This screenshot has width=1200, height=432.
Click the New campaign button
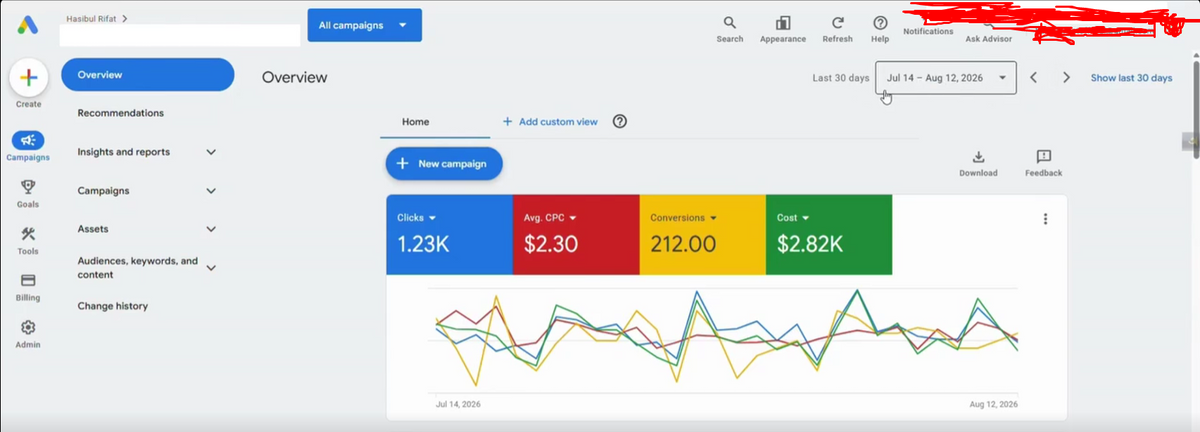(x=444, y=163)
